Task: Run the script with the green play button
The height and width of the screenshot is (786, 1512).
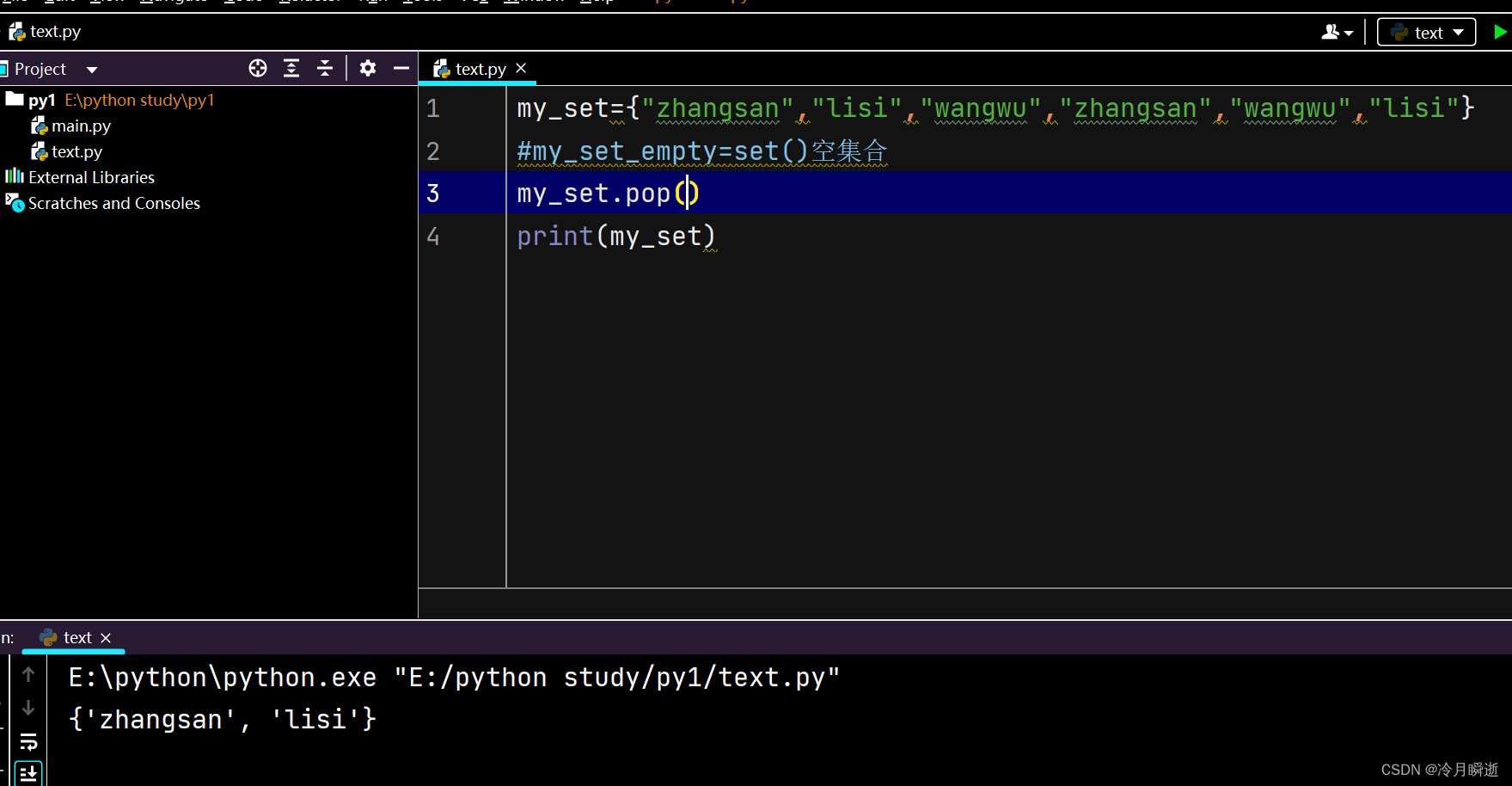Action: tap(1499, 31)
